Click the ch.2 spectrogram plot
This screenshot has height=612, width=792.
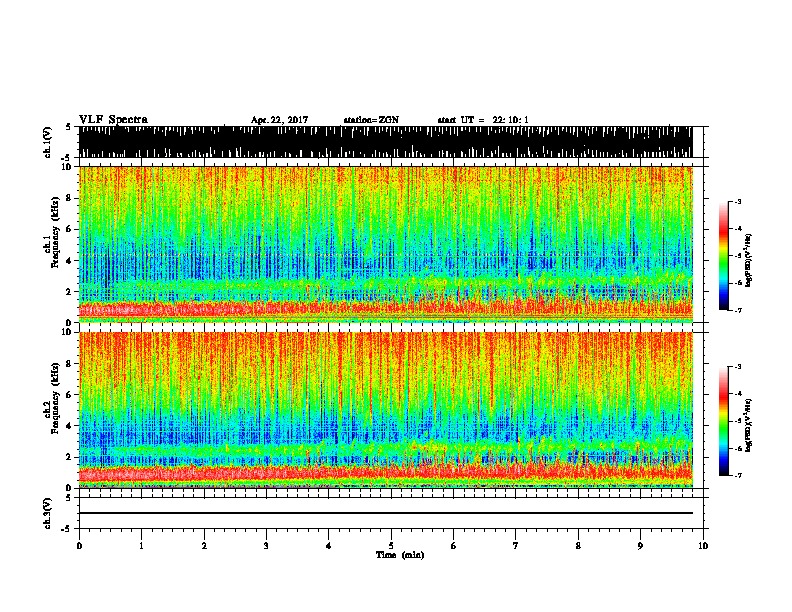pyautogui.click(x=386, y=410)
